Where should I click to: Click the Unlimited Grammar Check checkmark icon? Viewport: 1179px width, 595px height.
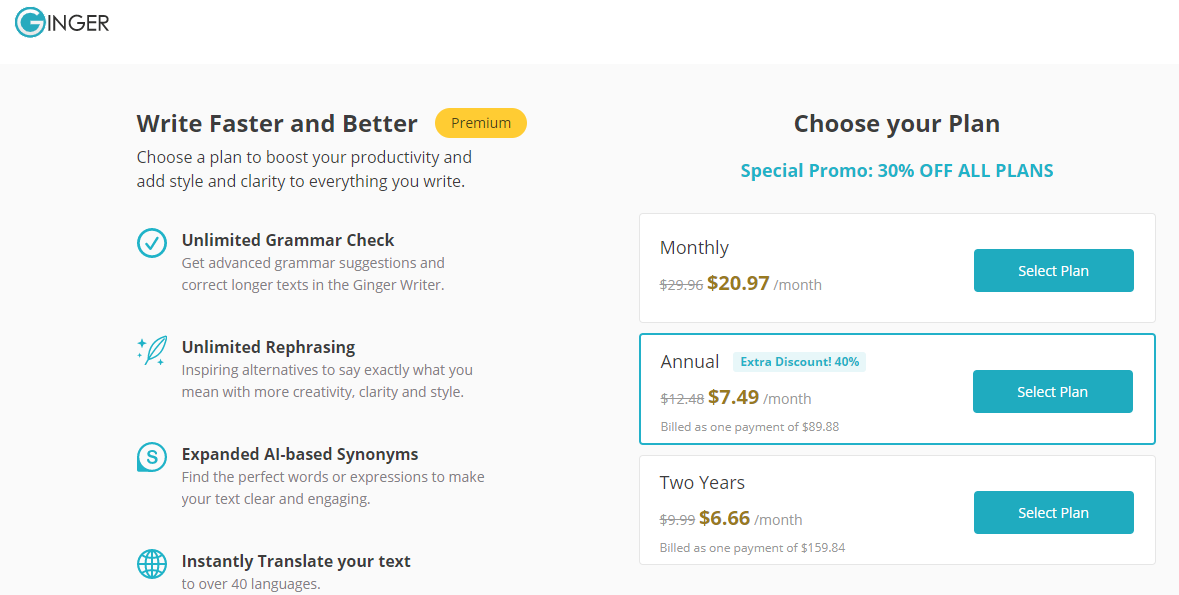pos(152,243)
